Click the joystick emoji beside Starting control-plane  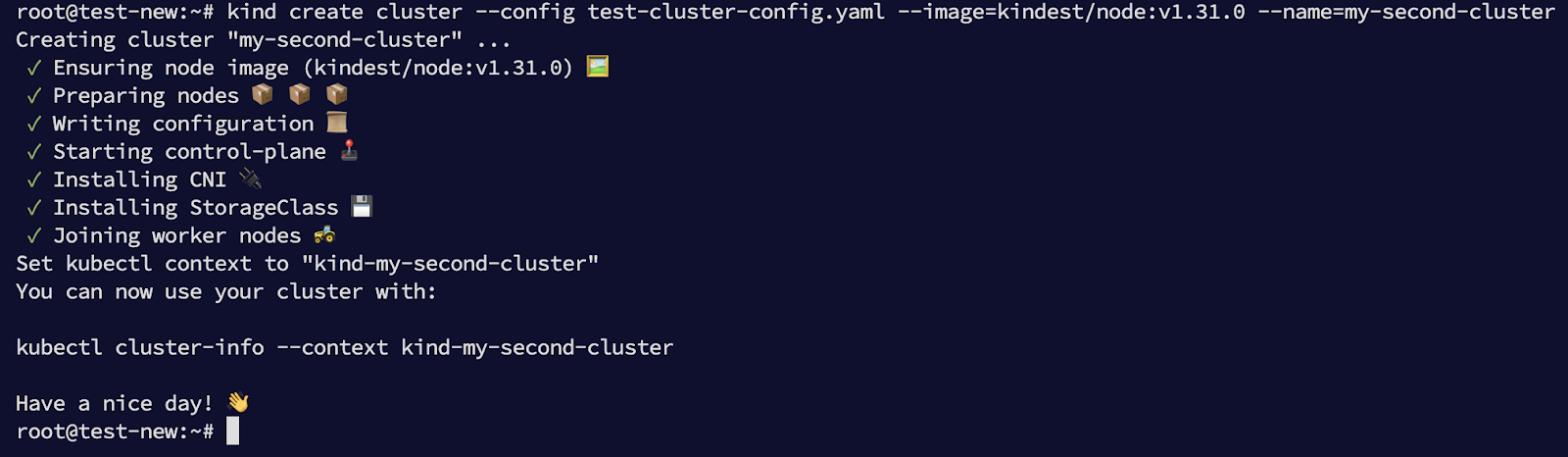tap(349, 150)
